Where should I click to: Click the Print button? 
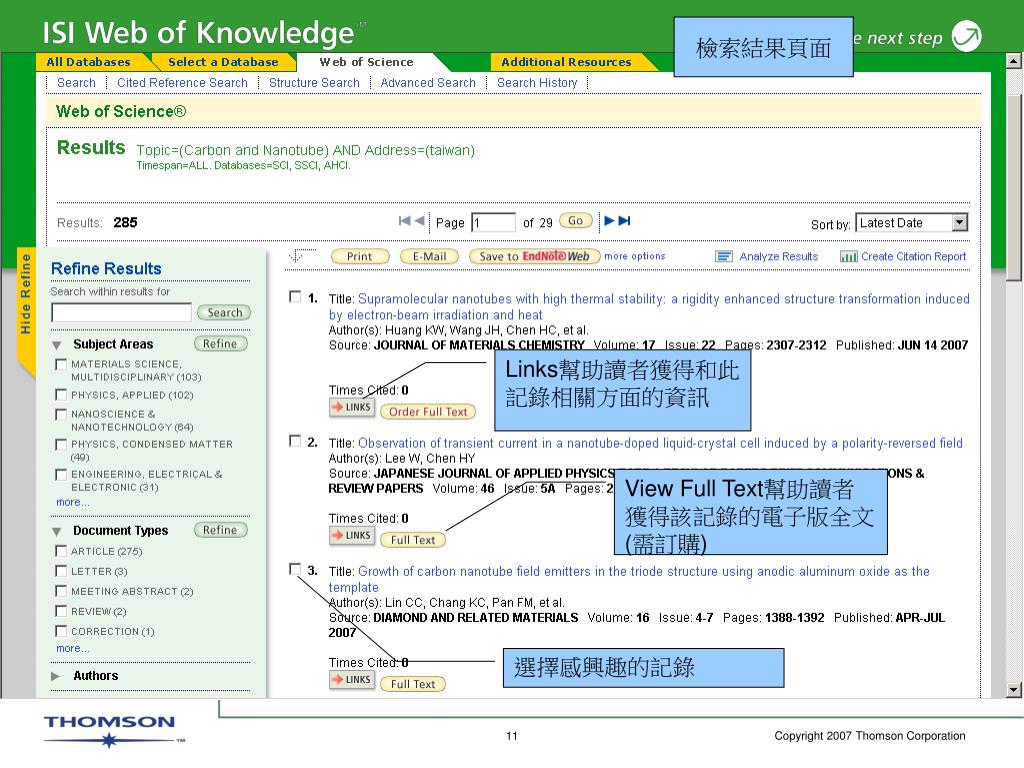tap(360, 257)
